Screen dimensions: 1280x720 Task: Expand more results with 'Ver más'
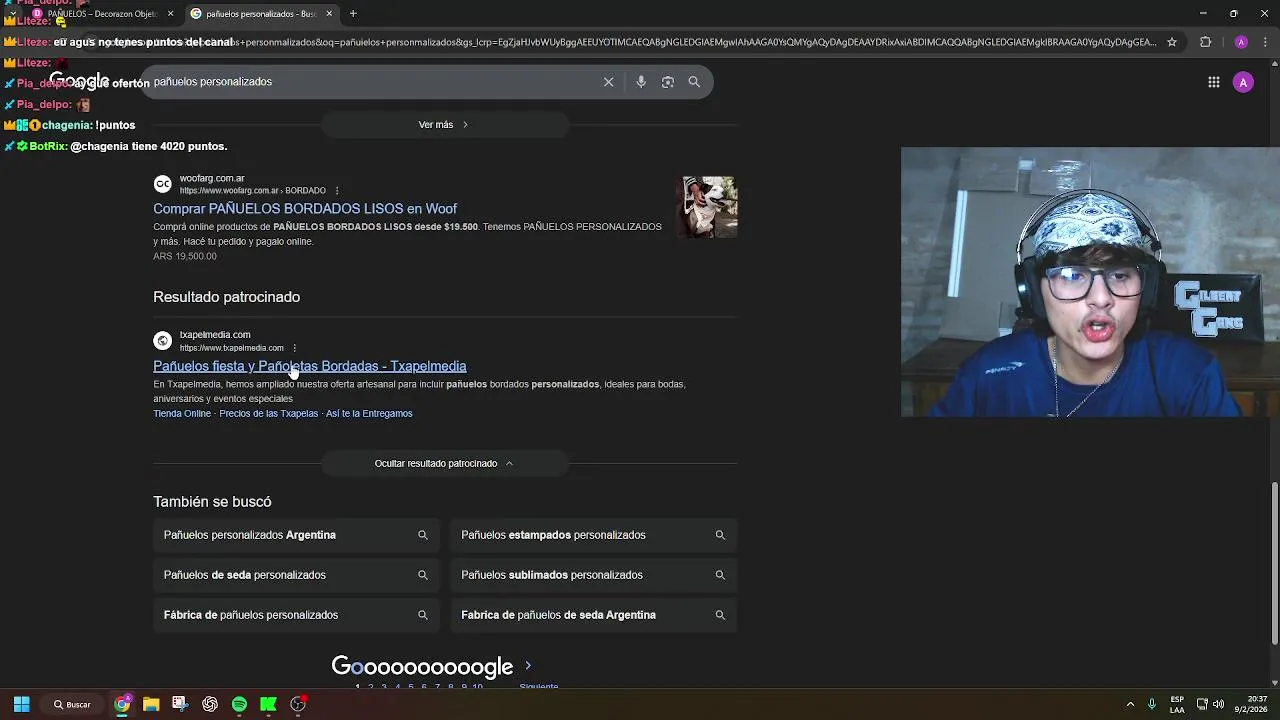point(444,124)
